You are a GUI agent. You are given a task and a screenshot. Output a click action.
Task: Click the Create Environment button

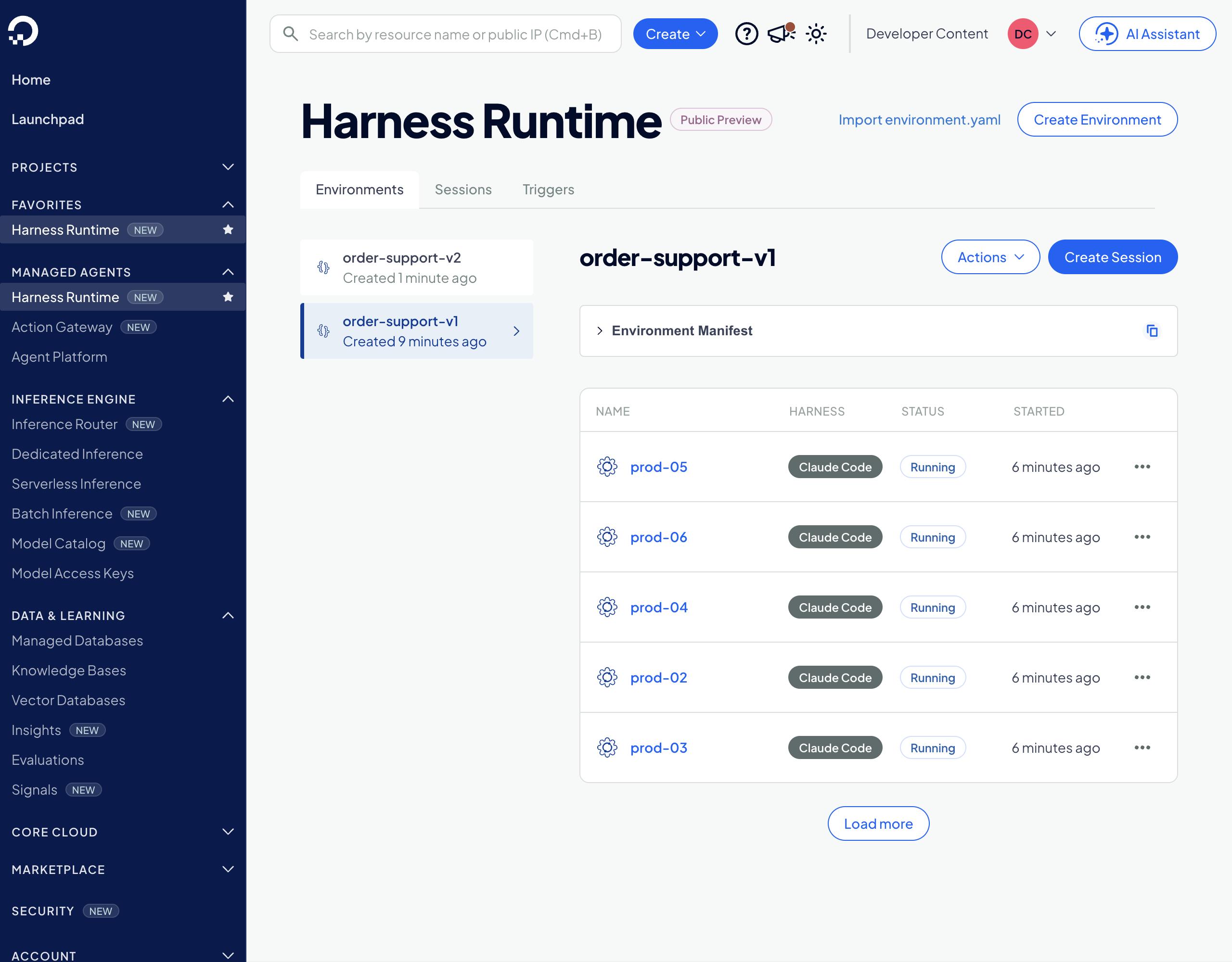[x=1097, y=120]
